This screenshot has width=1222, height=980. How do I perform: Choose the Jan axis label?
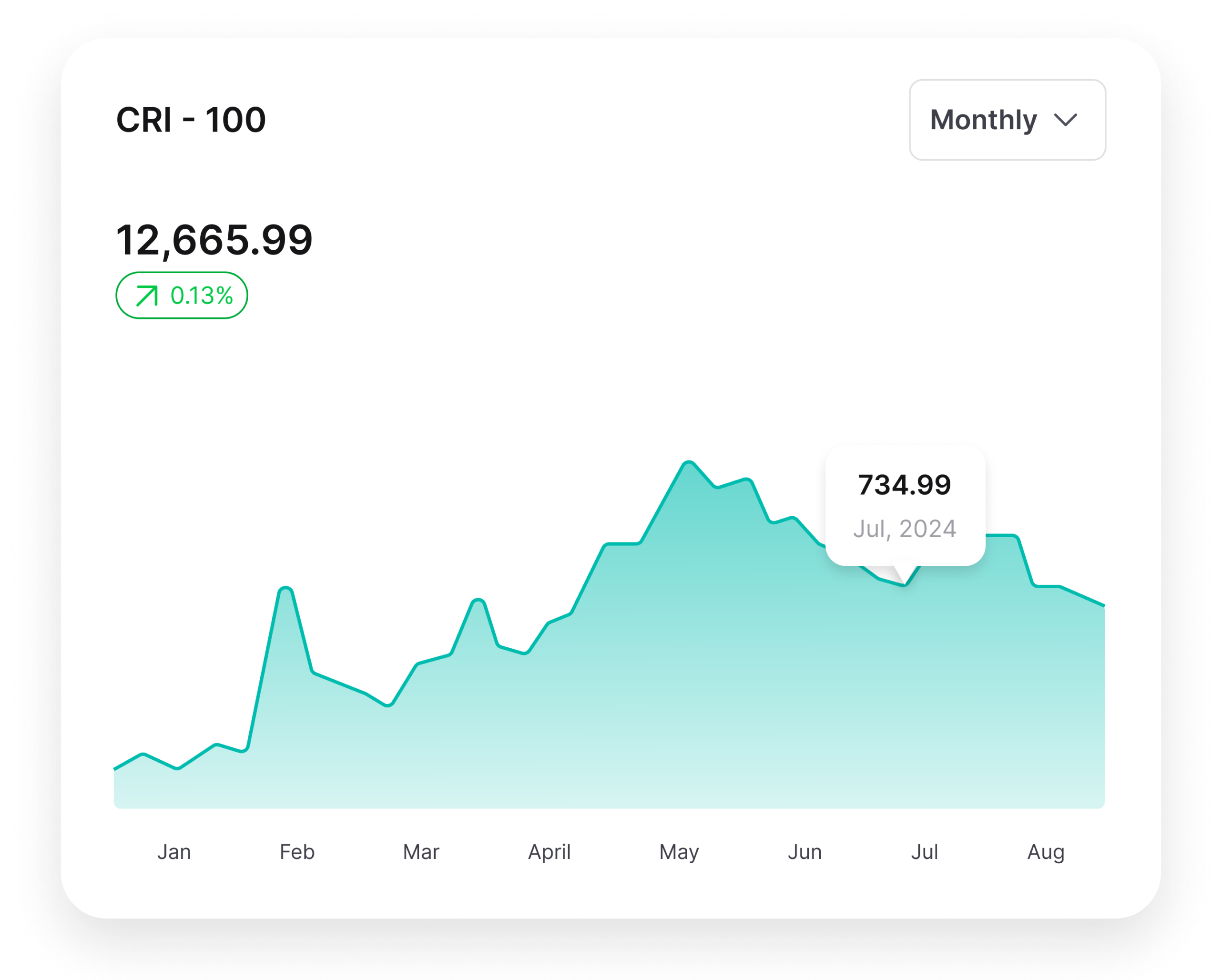pyautogui.click(x=174, y=852)
